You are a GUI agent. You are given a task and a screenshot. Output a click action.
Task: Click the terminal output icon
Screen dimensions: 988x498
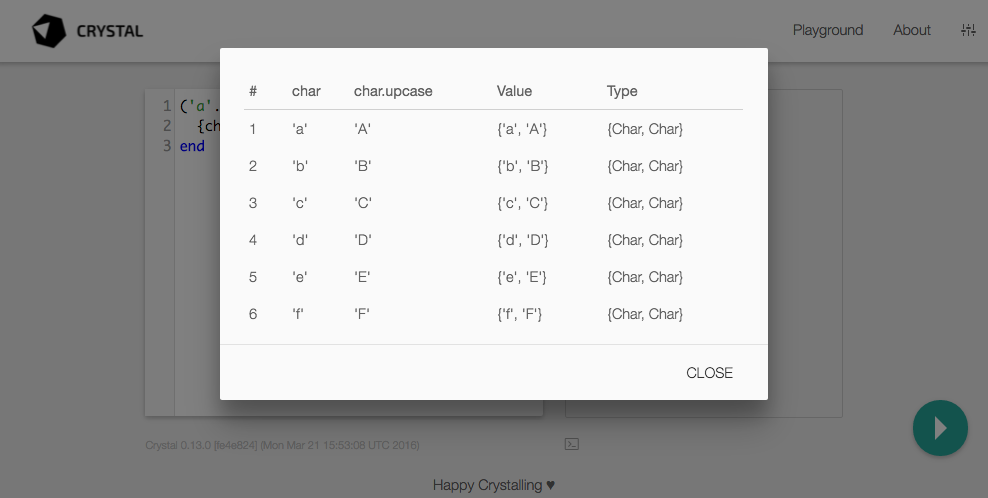tap(572, 443)
